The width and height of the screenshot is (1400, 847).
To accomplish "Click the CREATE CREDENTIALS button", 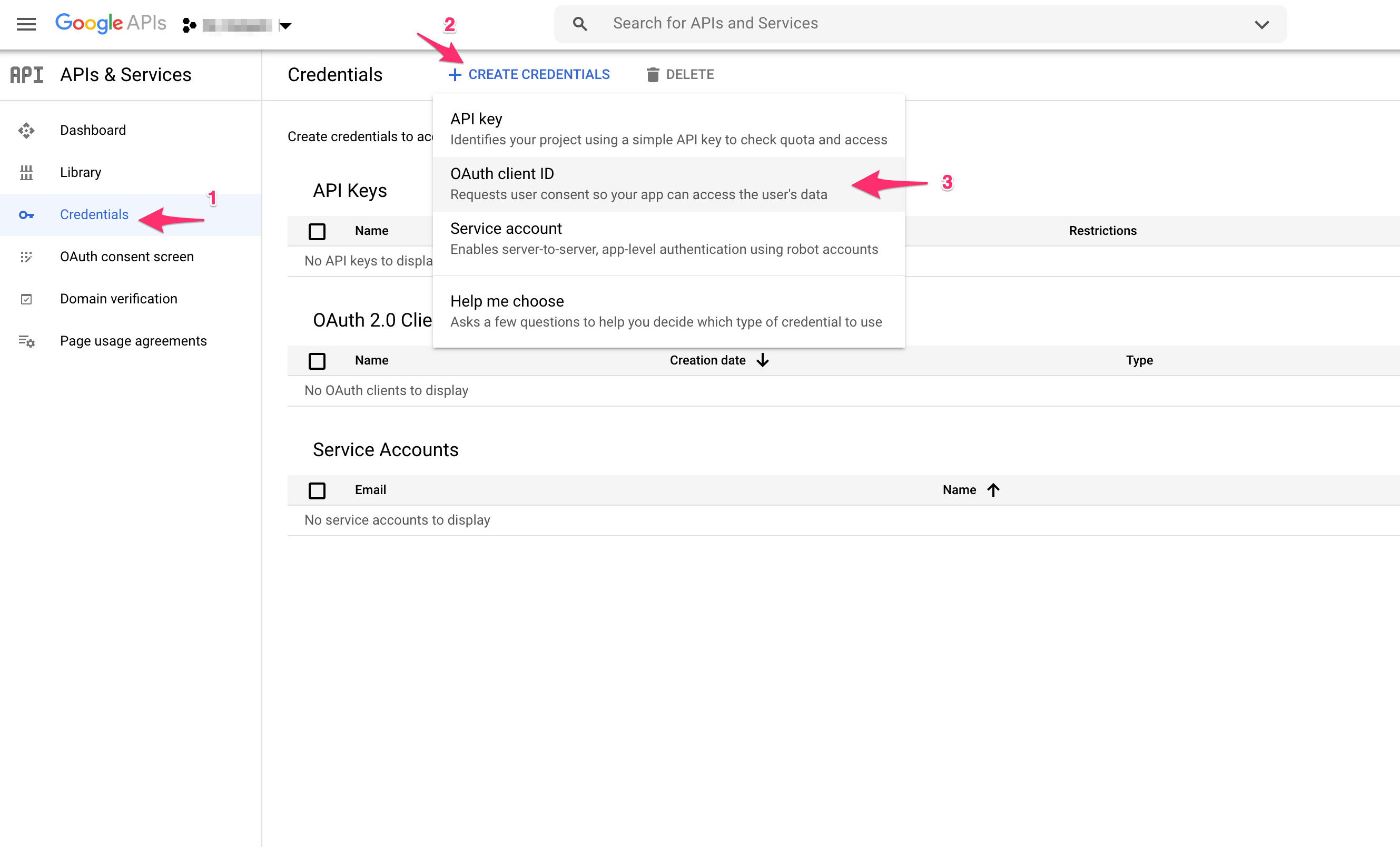I will [x=528, y=74].
